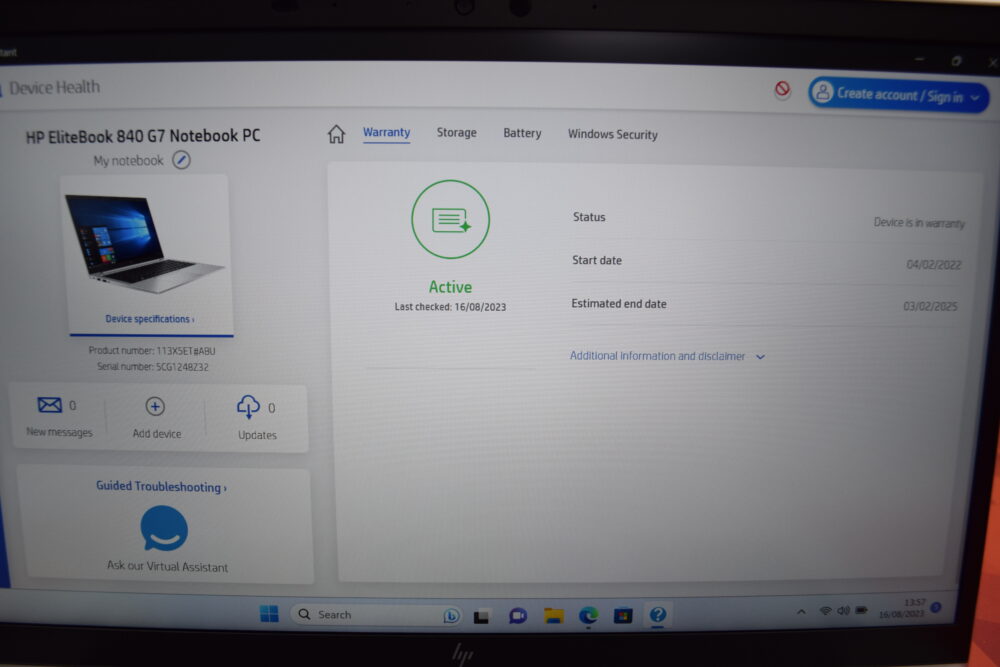Open the Create account / Sign in dropdown

click(899, 95)
